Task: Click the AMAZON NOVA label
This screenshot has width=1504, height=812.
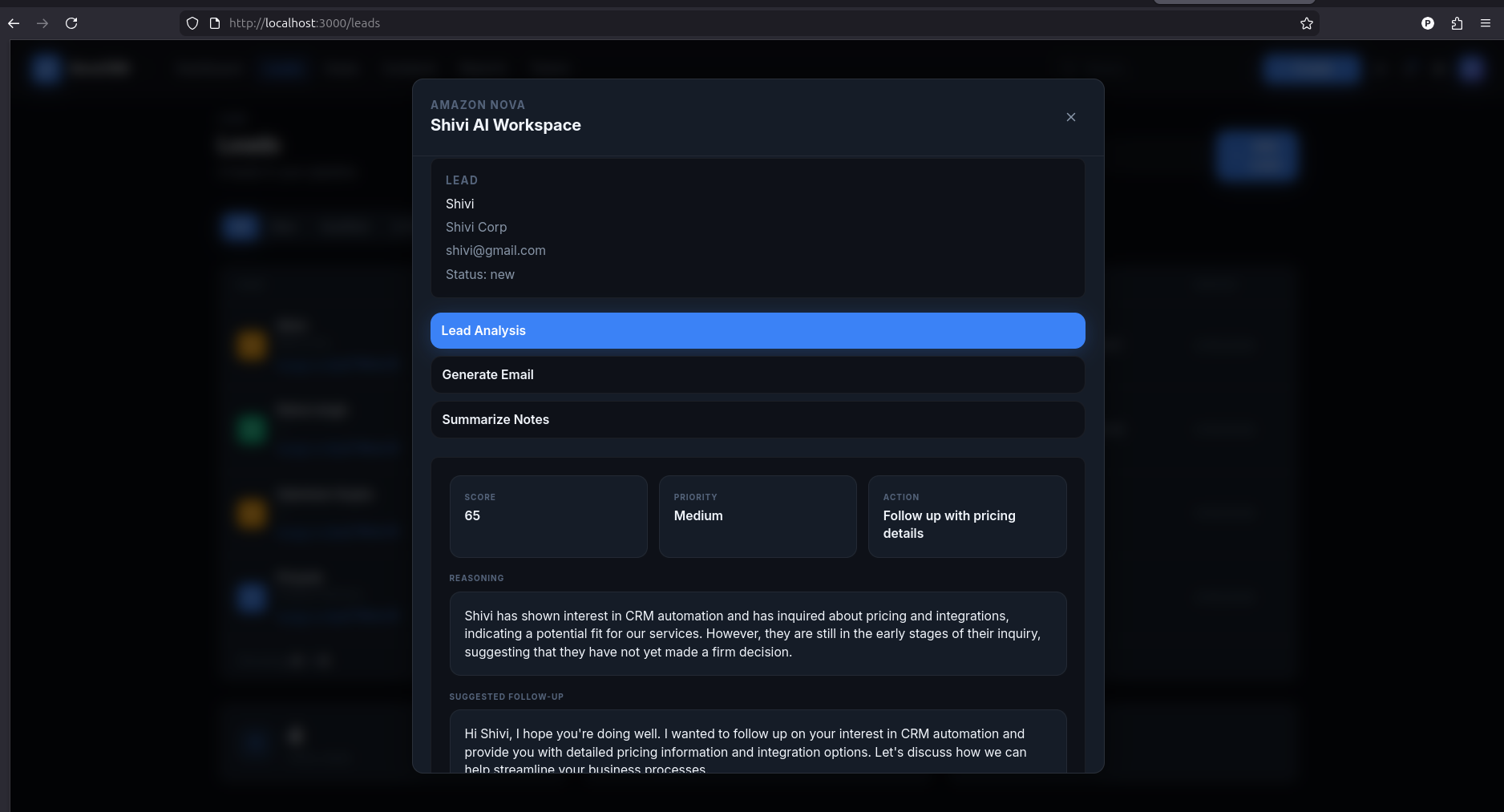Action: point(478,105)
